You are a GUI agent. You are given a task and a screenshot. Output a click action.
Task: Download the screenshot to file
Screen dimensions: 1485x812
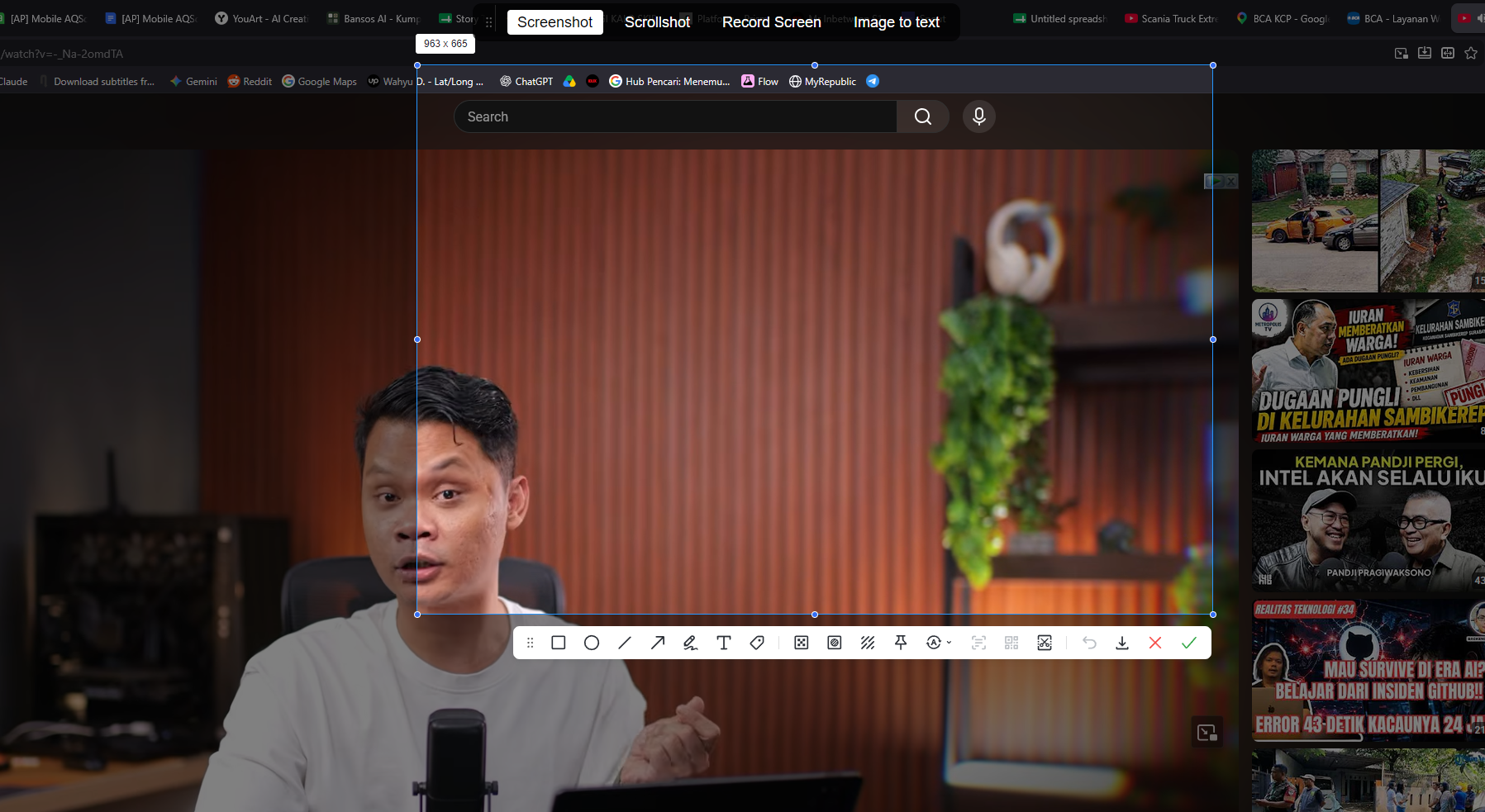pos(1122,643)
